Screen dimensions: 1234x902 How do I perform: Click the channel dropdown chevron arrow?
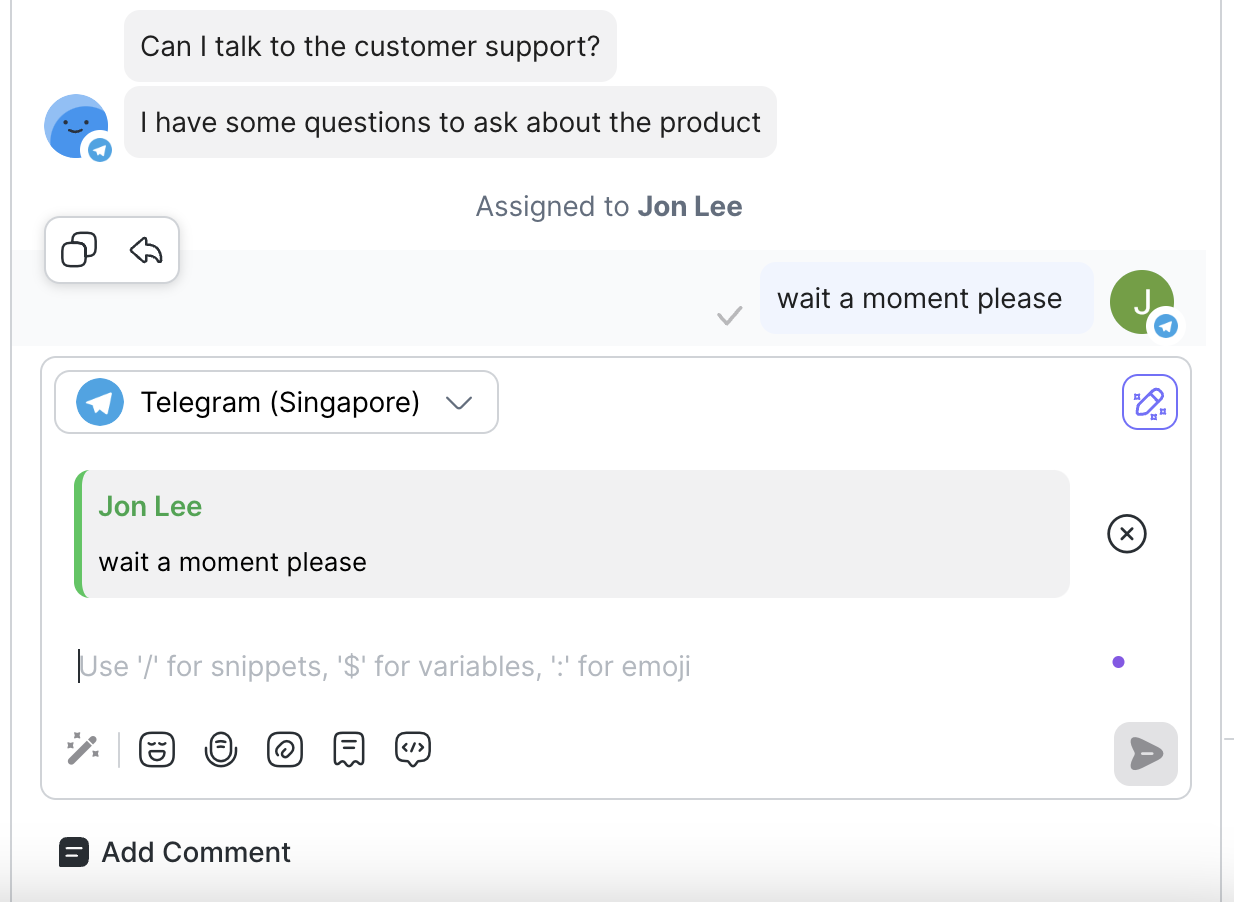tap(459, 403)
